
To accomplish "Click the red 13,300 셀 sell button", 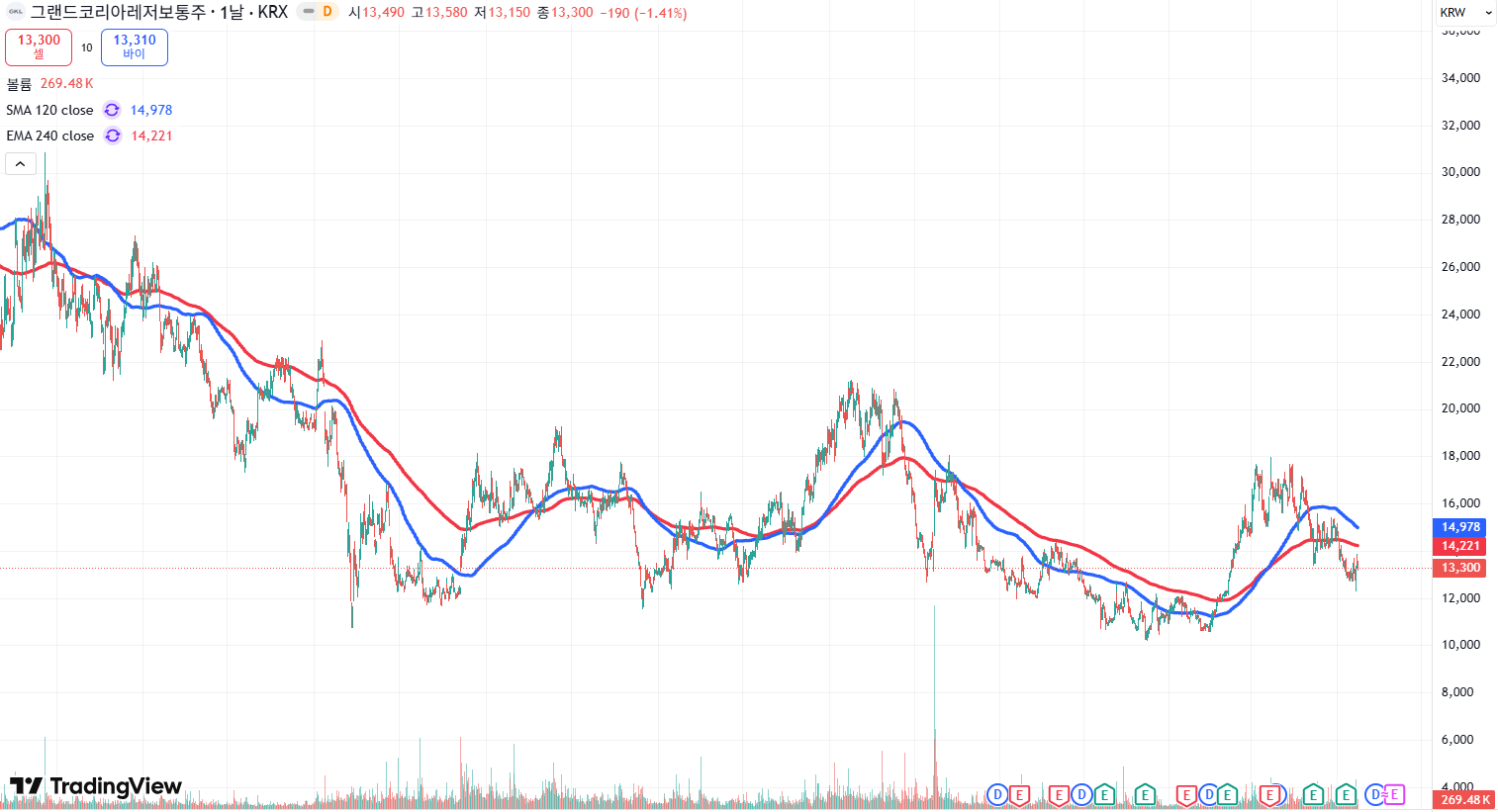I will pos(39,46).
